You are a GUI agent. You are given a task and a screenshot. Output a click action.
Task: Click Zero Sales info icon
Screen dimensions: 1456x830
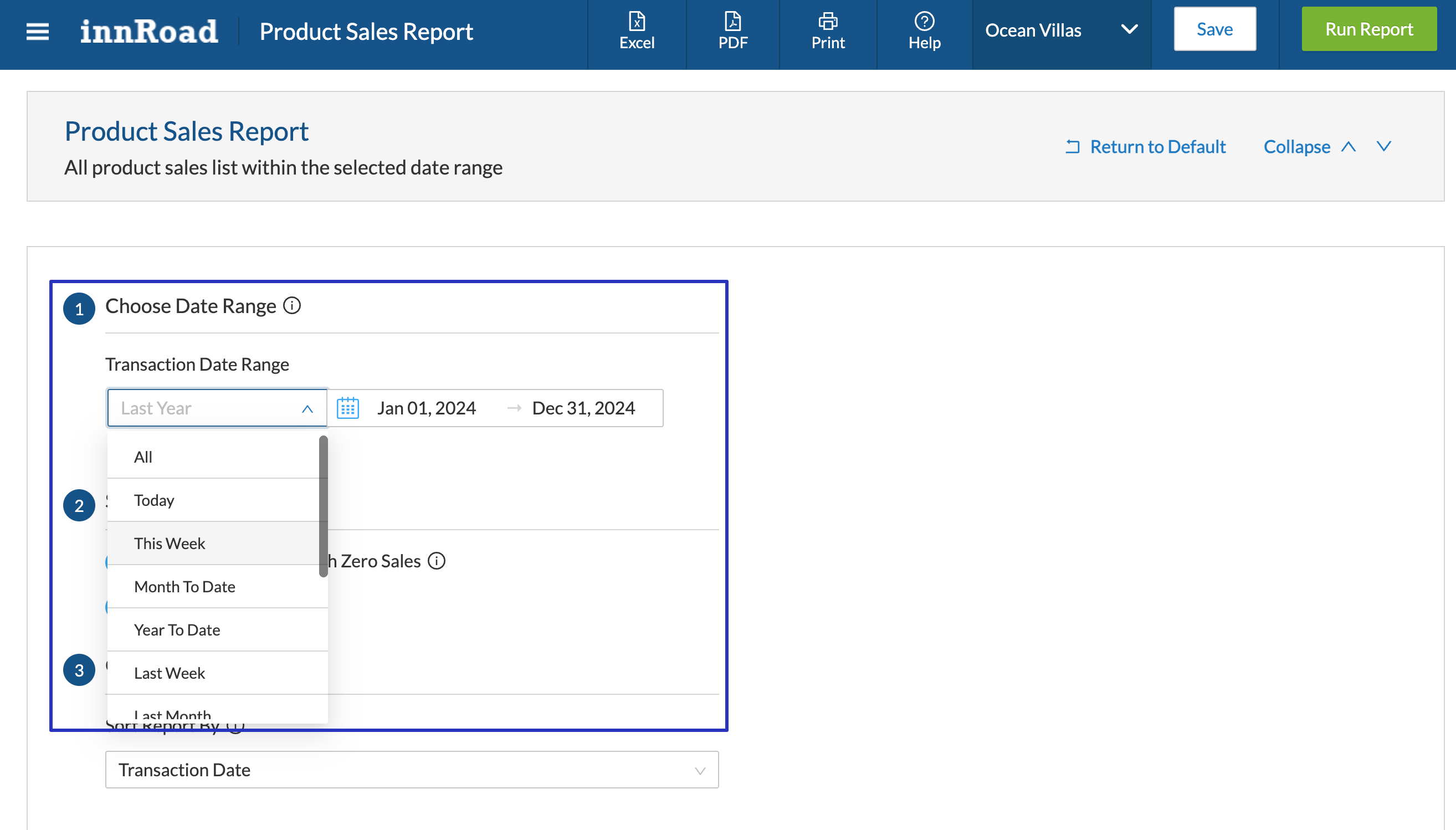pos(437,561)
